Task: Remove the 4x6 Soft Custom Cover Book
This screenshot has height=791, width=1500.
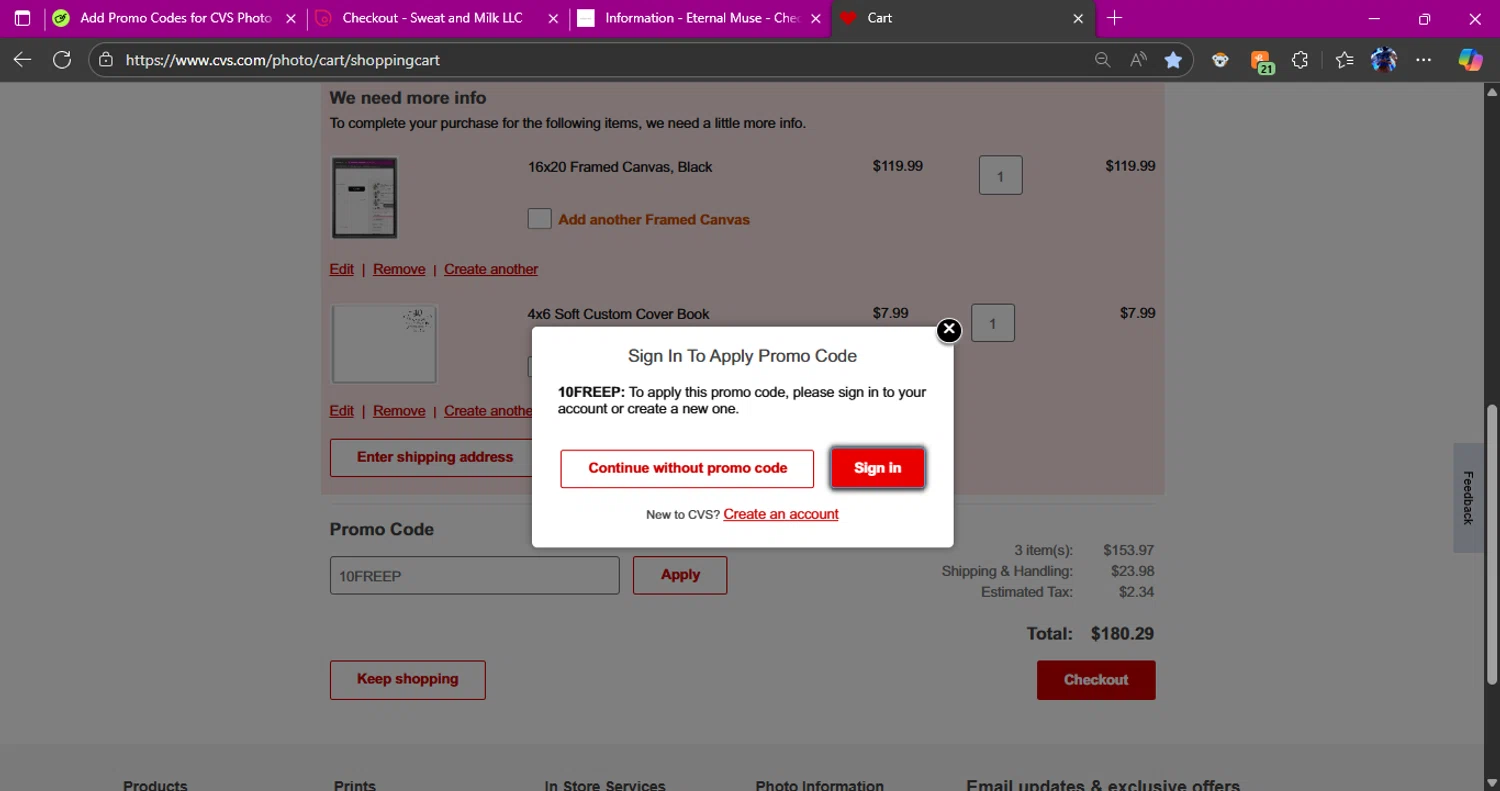Action: 399,411
